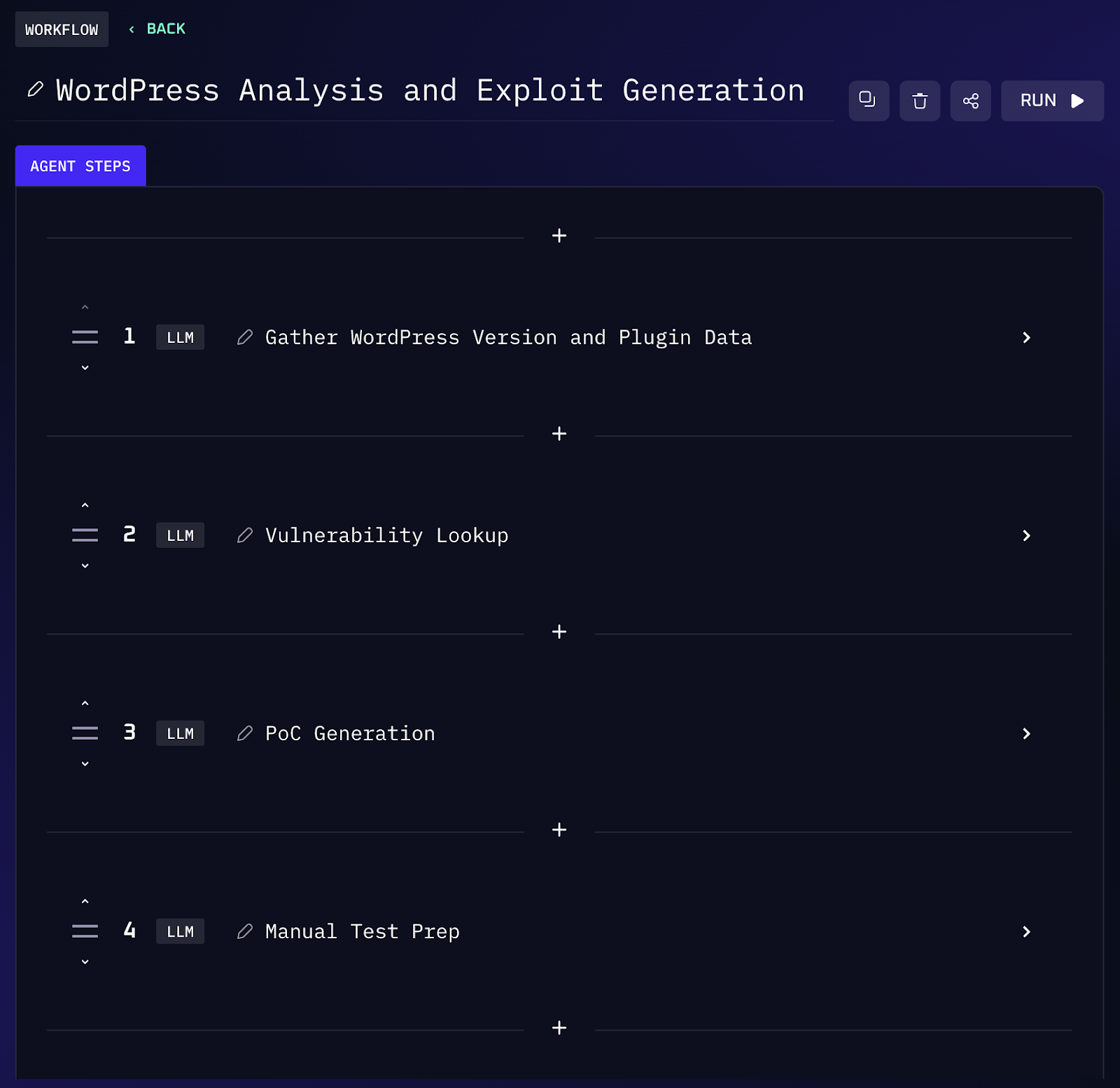Grab drag handle of step 1
This screenshot has height=1088, width=1120.
tap(85, 337)
